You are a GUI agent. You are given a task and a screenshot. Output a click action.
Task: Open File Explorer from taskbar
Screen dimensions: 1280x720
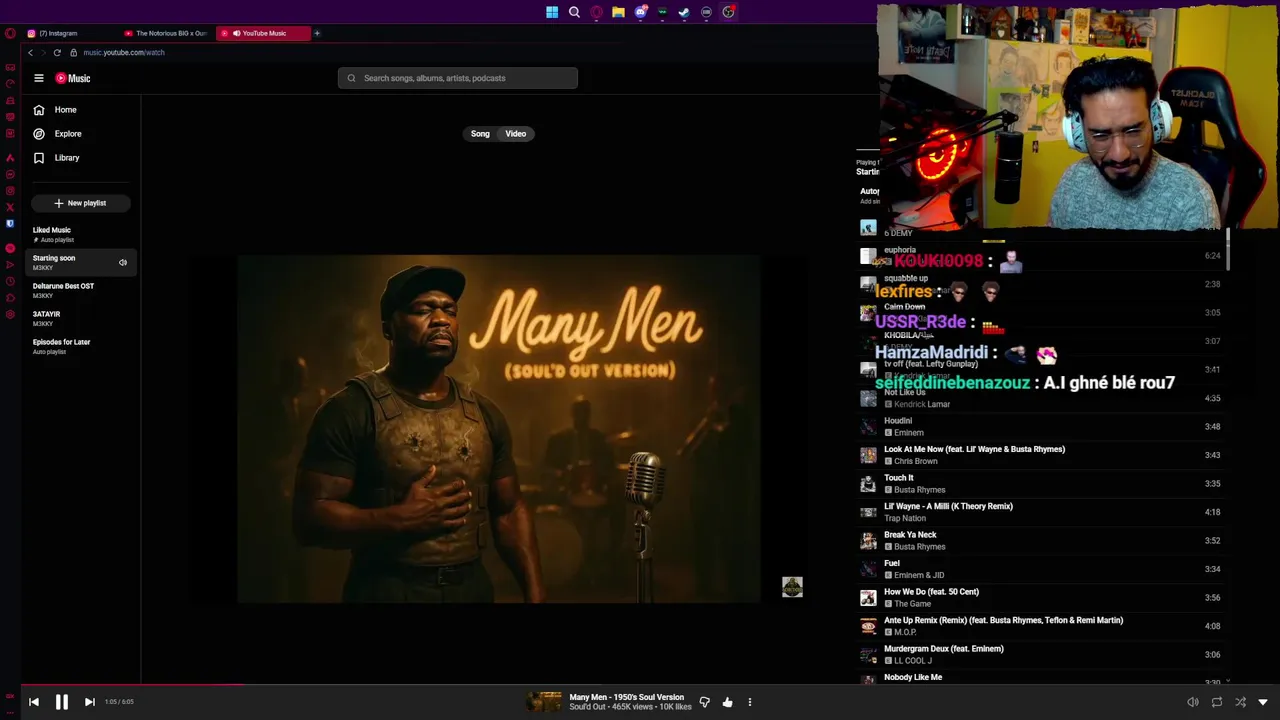coord(618,12)
